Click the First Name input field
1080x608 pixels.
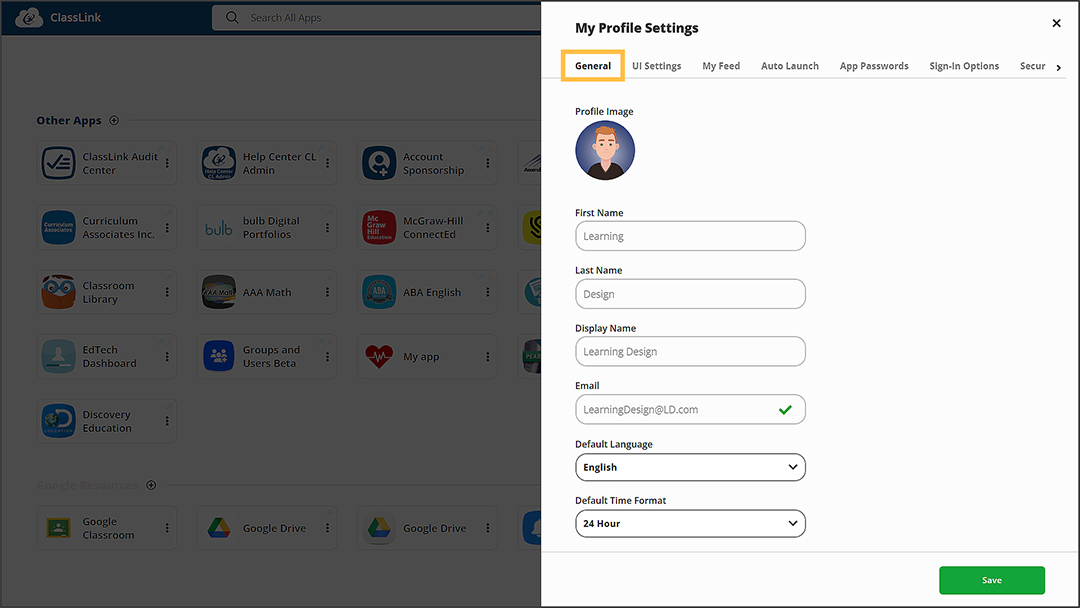(690, 236)
